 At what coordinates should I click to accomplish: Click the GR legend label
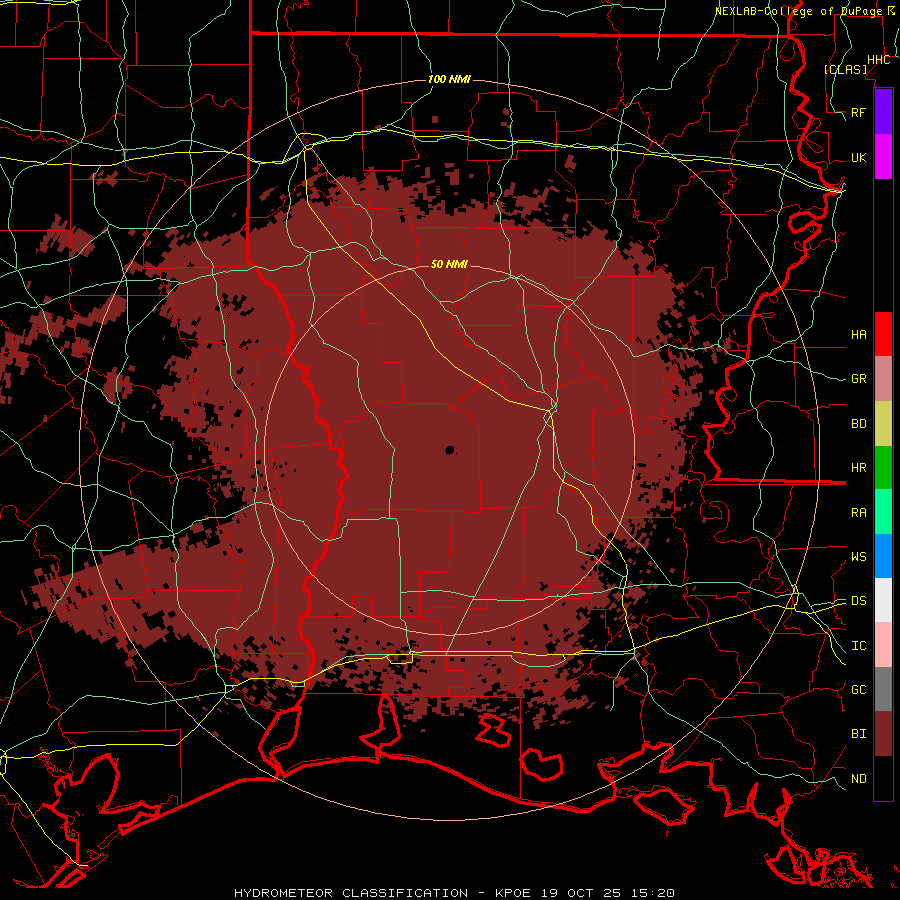(858, 379)
